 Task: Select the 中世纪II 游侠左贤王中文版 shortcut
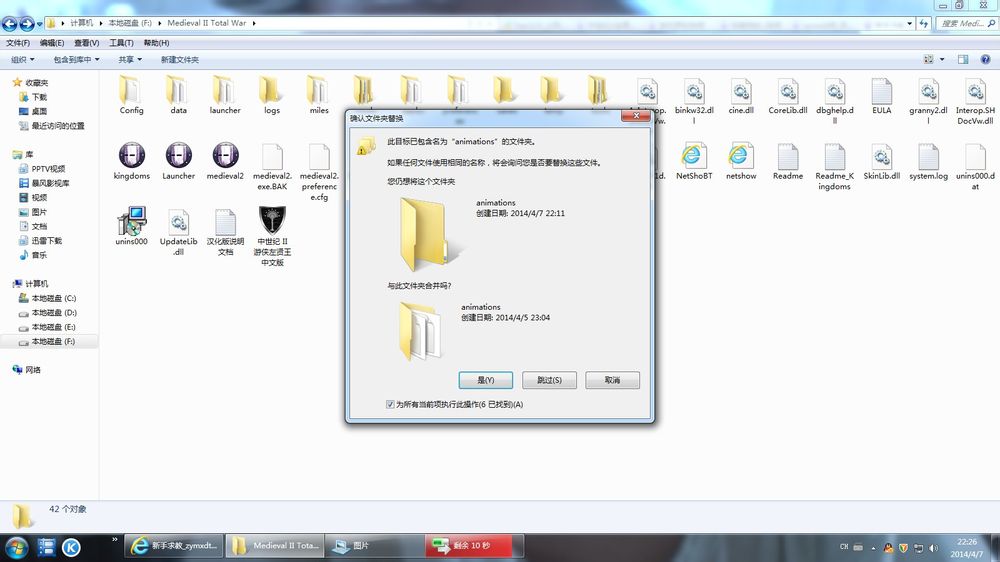[x=272, y=236]
